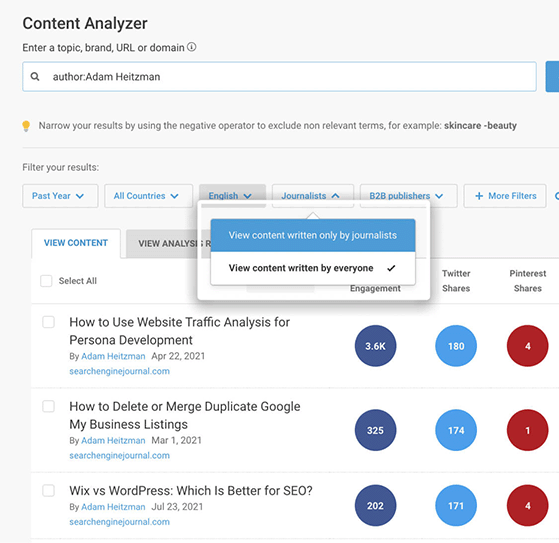Screen dimensions: 559x543
Task: Collapse the Journalists filter dropdown
Action: coord(313,196)
